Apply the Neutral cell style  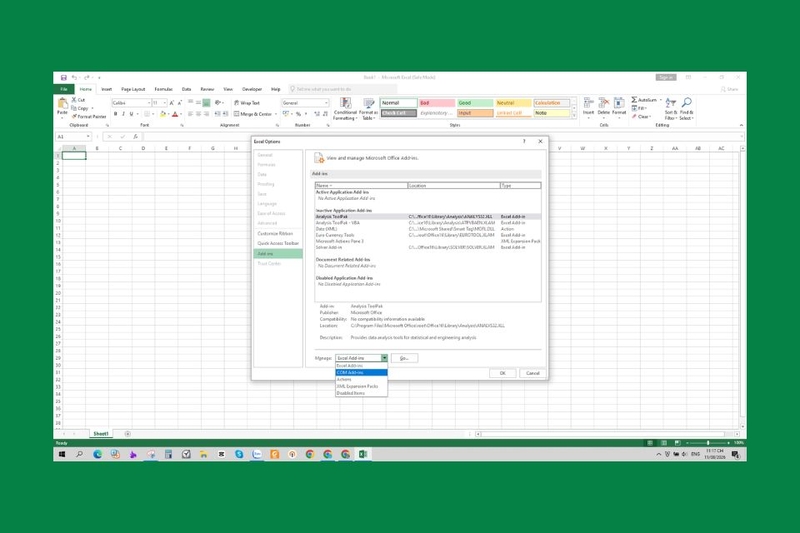[513, 103]
